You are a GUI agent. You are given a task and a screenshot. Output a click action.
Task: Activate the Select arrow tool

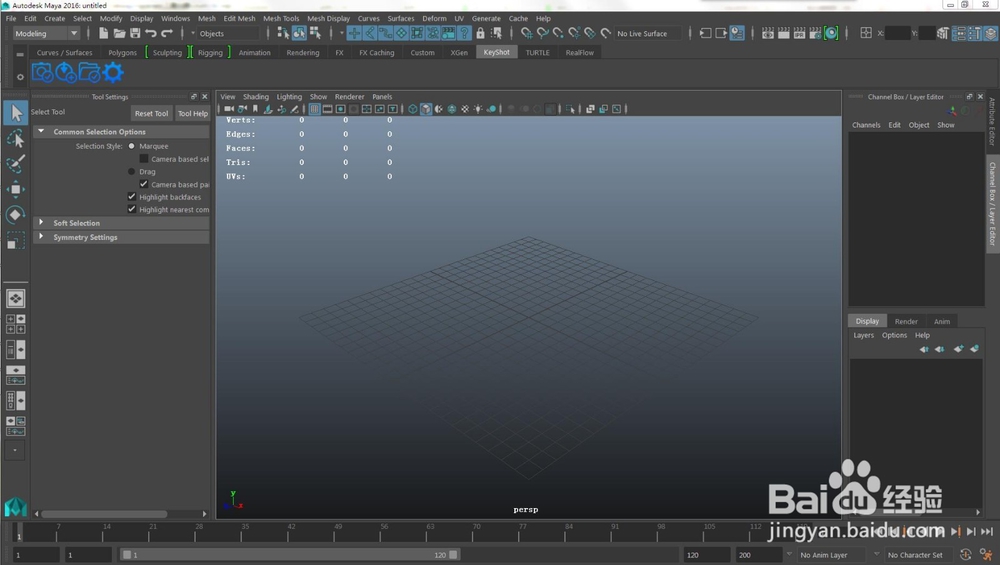click(15, 113)
